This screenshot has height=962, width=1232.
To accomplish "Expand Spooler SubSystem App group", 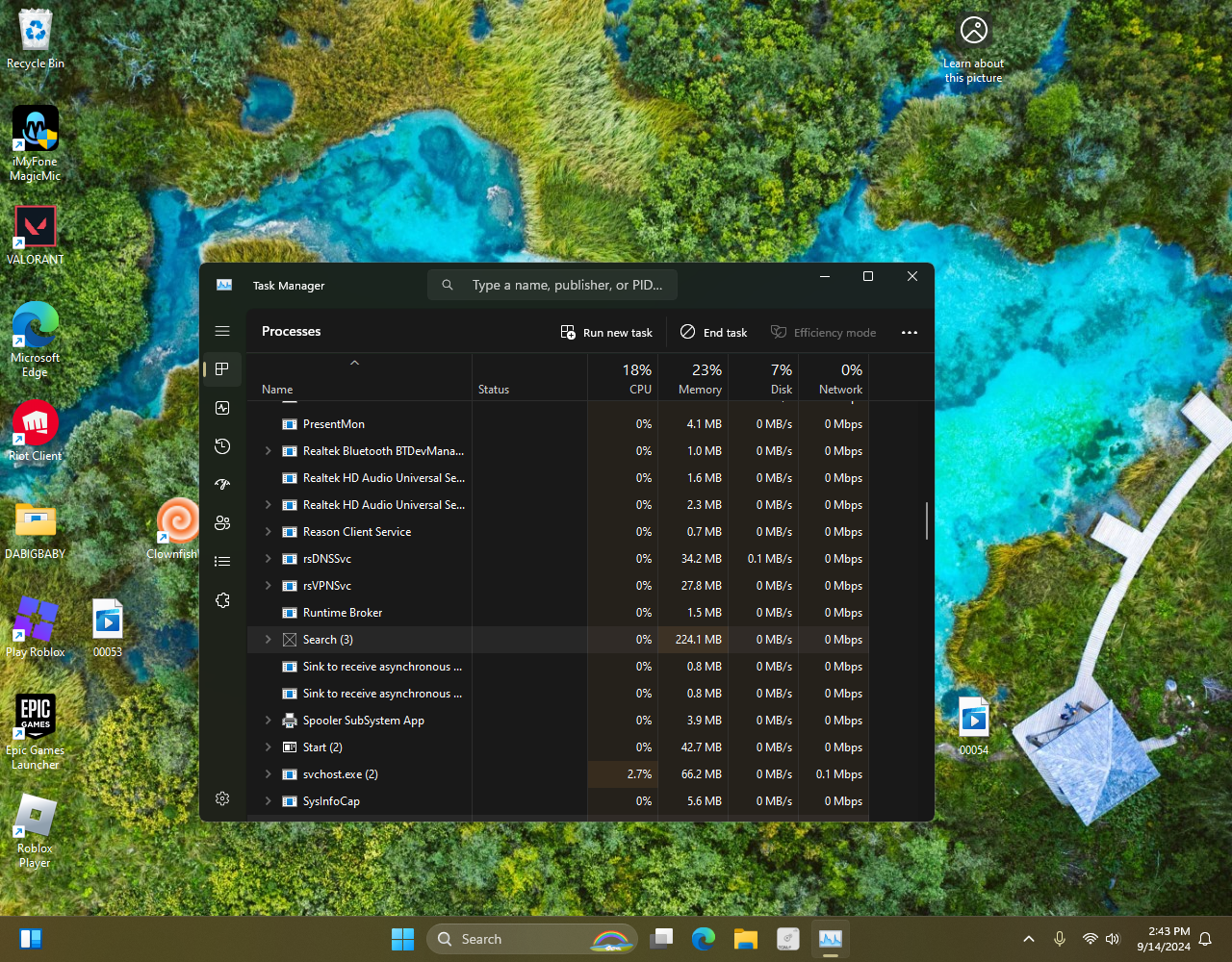I will point(269,721).
